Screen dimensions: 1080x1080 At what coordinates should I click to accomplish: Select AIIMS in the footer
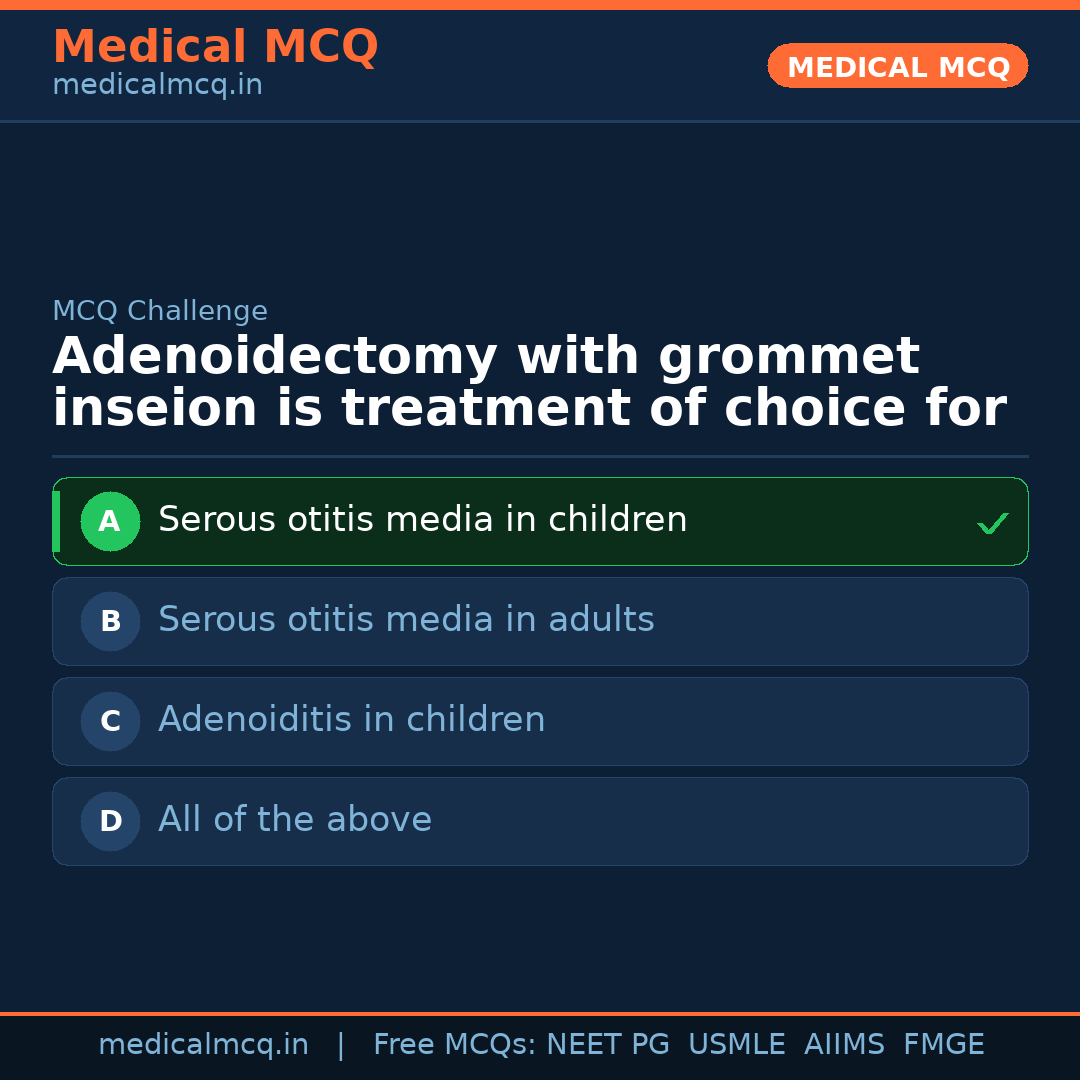[x=844, y=1045]
